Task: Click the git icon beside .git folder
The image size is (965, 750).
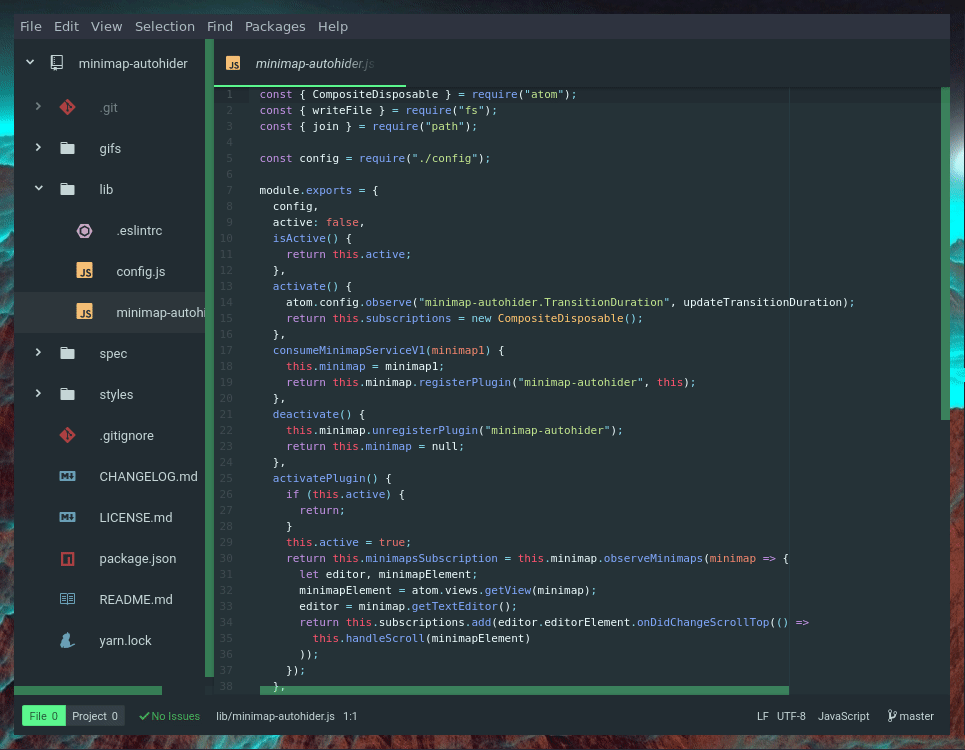Action: pos(67,107)
